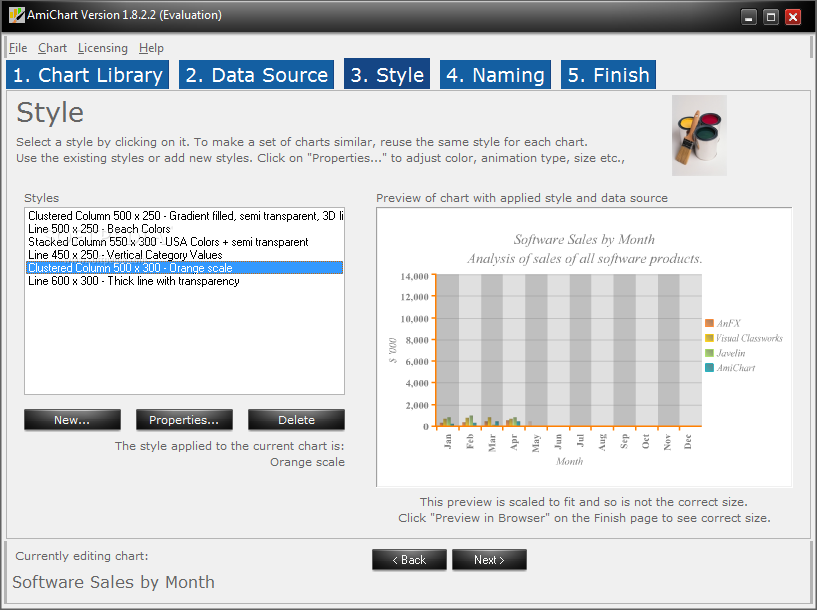Screen dimensions: 817x610
Task: Select Line 600 x 300 Thick line style
Action: click(184, 281)
